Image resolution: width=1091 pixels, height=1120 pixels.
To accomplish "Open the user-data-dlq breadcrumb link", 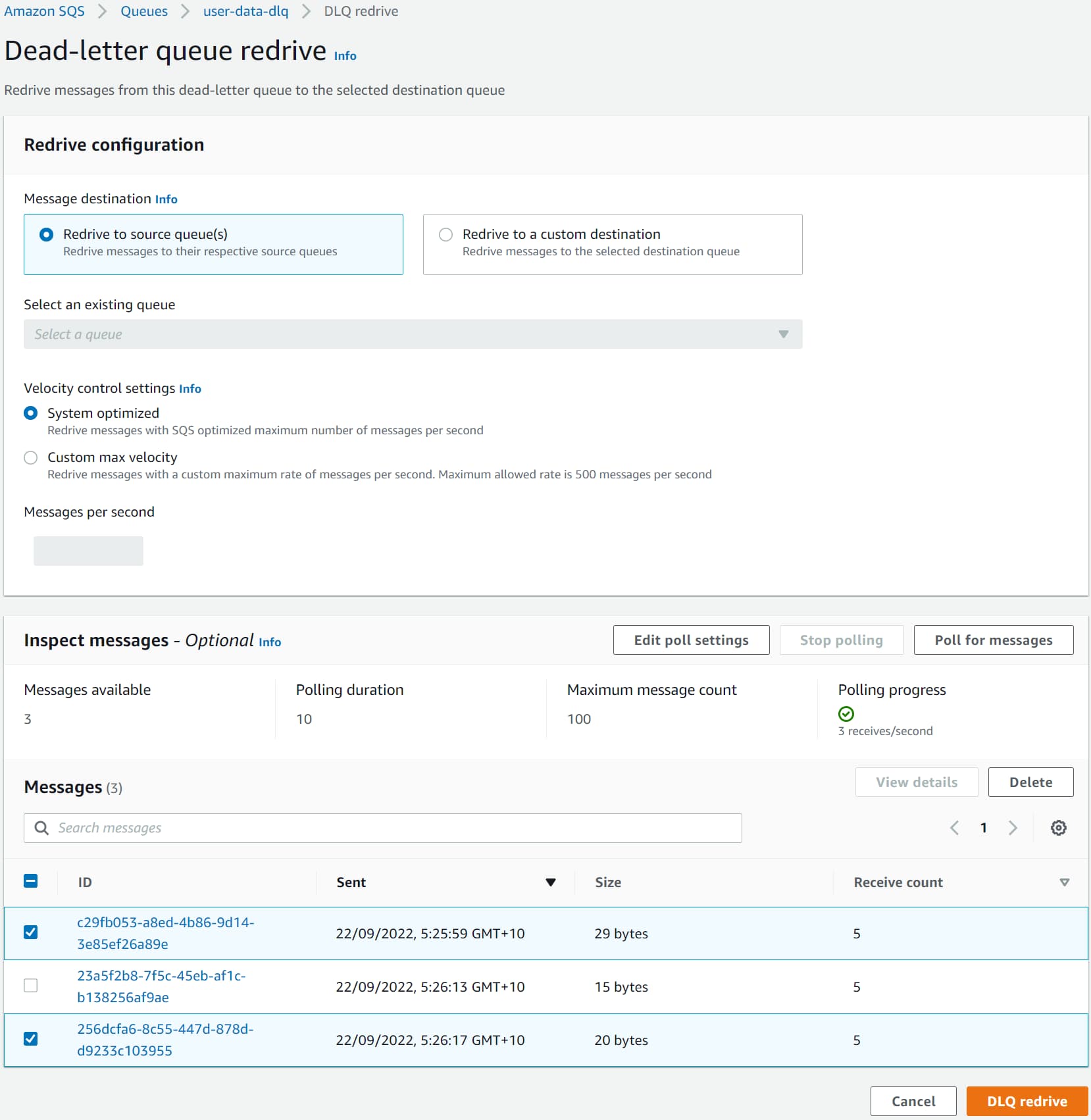I will [x=245, y=11].
